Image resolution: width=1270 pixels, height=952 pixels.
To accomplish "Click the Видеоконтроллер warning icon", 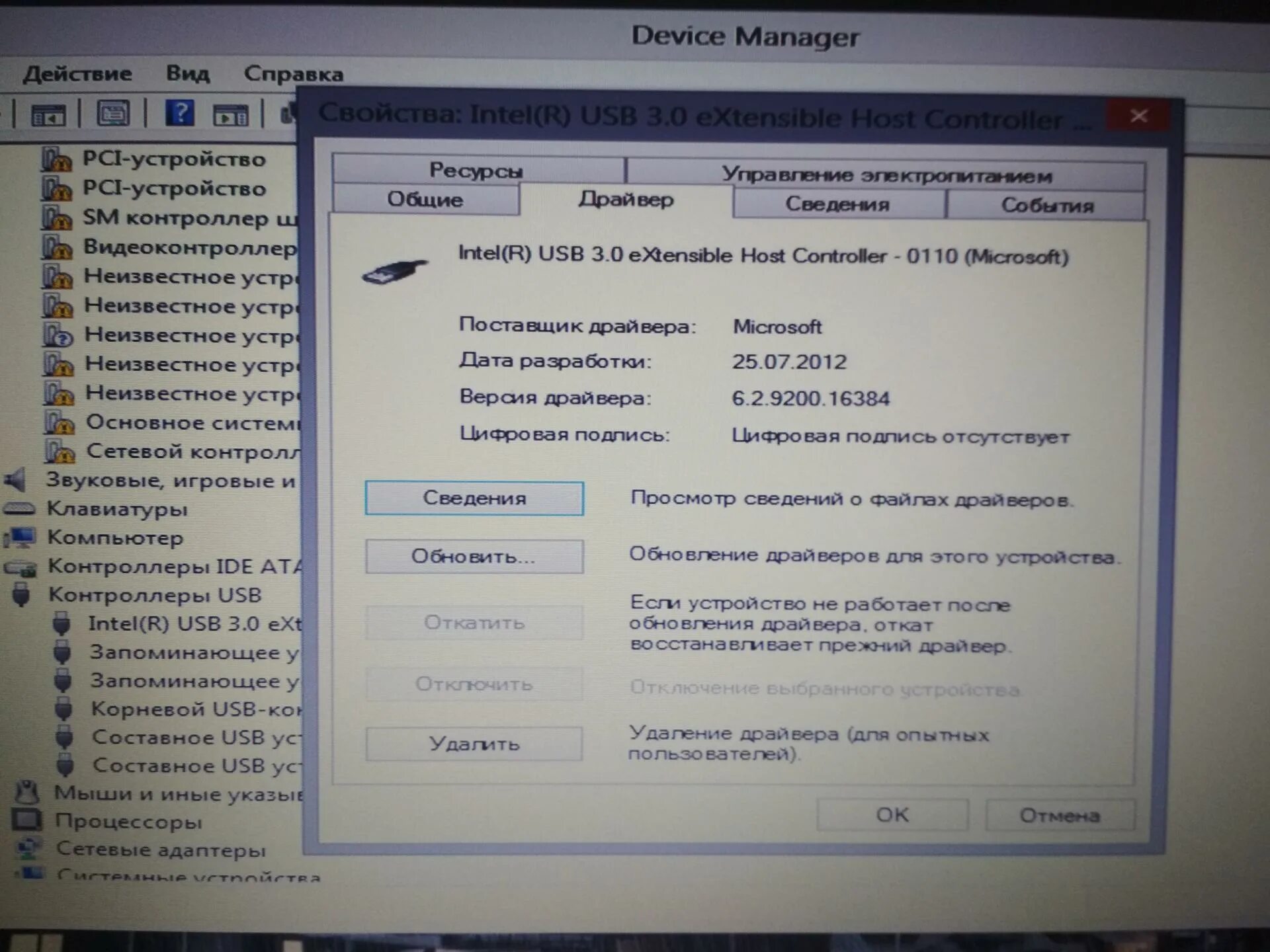I will [57, 247].
